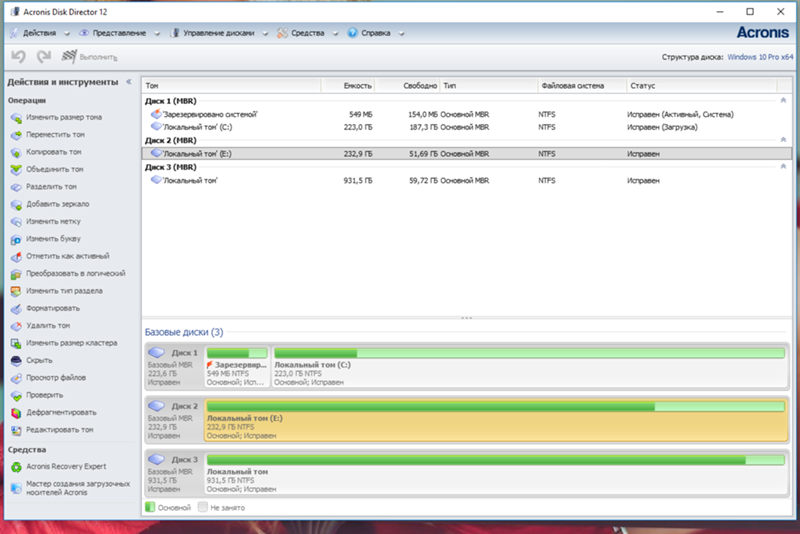Click Проверить volume operation
This screenshot has width=800, height=534.
[x=37, y=395]
